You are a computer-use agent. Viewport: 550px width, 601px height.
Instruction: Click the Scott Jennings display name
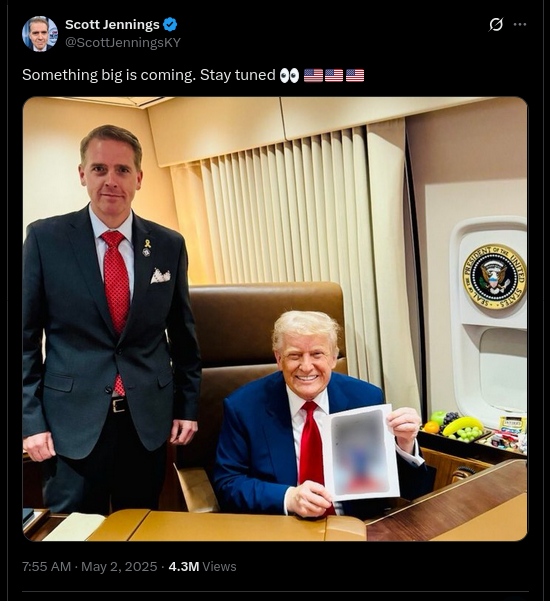pos(112,25)
